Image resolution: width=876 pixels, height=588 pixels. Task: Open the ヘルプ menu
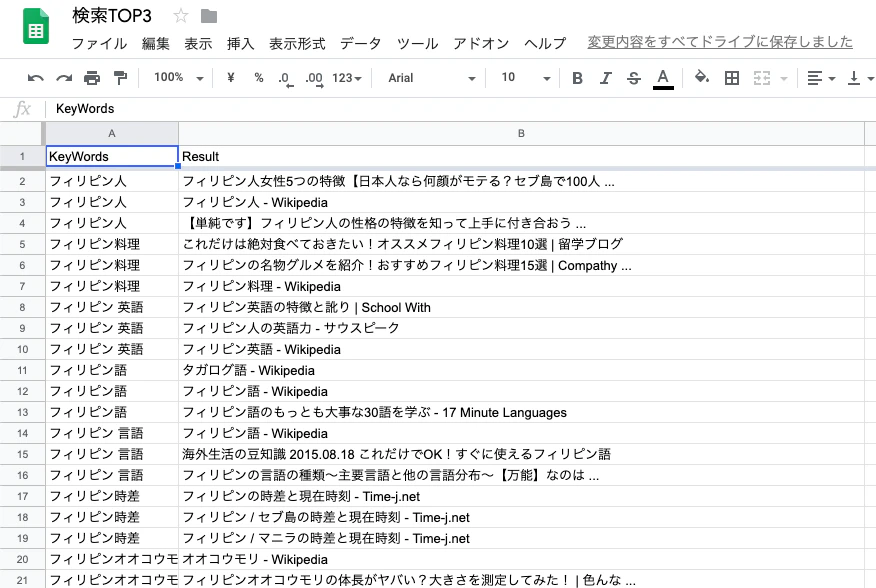(x=545, y=43)
